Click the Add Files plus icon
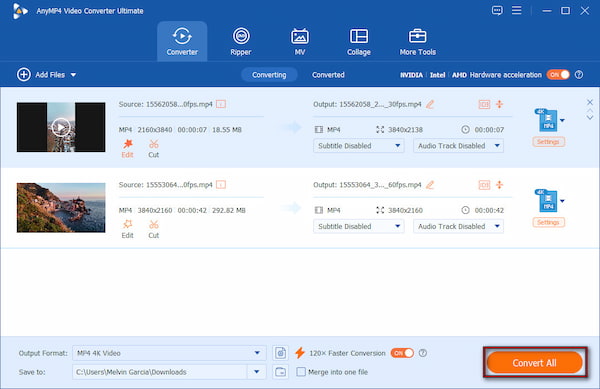 pos(24,75)
